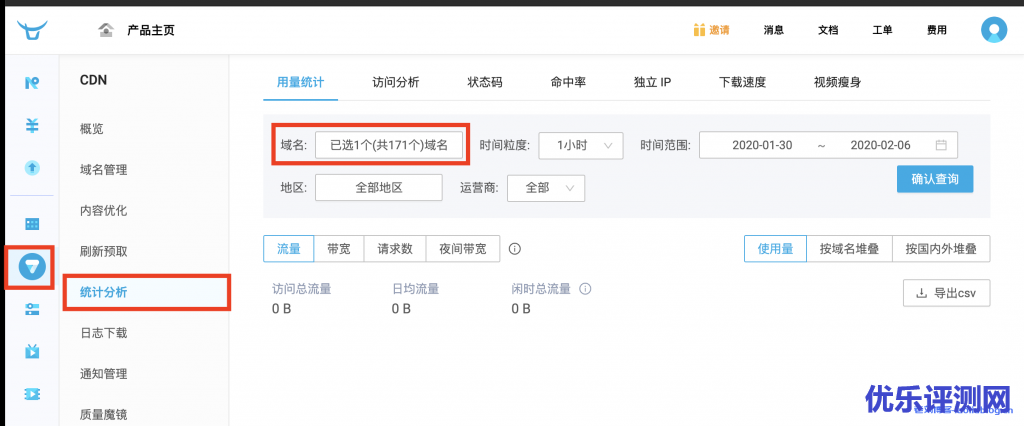Select the 请求数 metric toggle
This screenshot has width=1024, height=426.
[395, 249]
